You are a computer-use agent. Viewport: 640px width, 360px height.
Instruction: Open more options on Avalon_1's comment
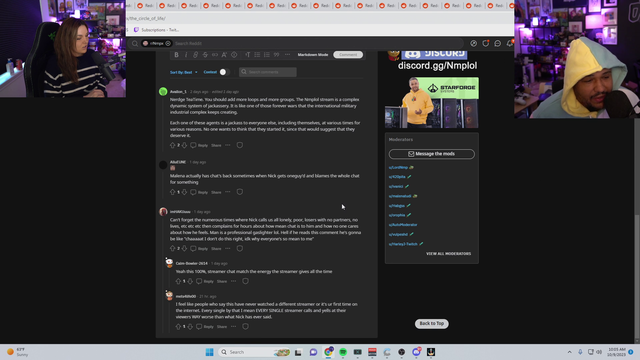click(x=228, y=145)
